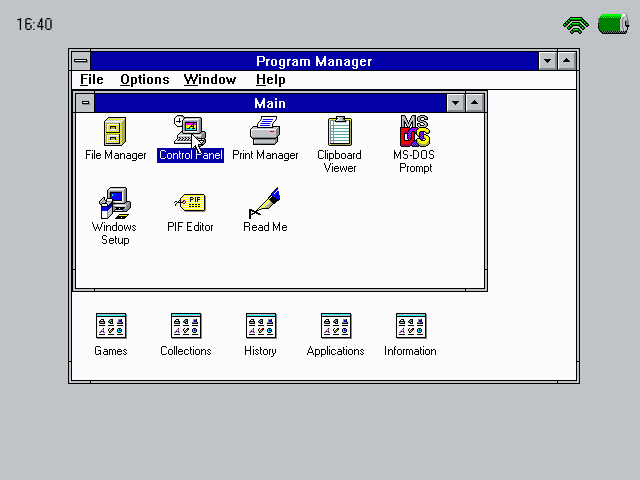Select the Games program group icon
The height and width of the screenshot is (480, 640).
(x=111, y=326)
